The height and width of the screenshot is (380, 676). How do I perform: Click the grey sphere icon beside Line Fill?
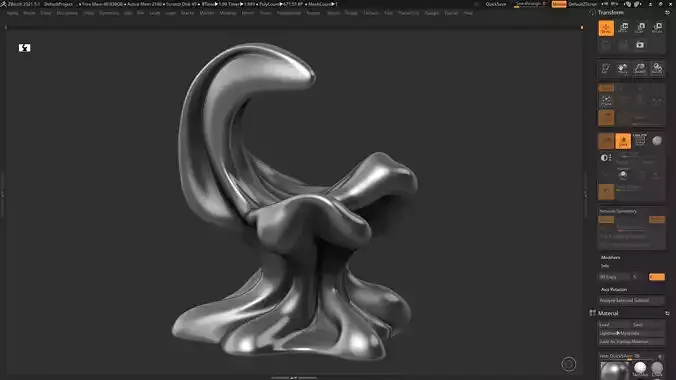(657, 141)
